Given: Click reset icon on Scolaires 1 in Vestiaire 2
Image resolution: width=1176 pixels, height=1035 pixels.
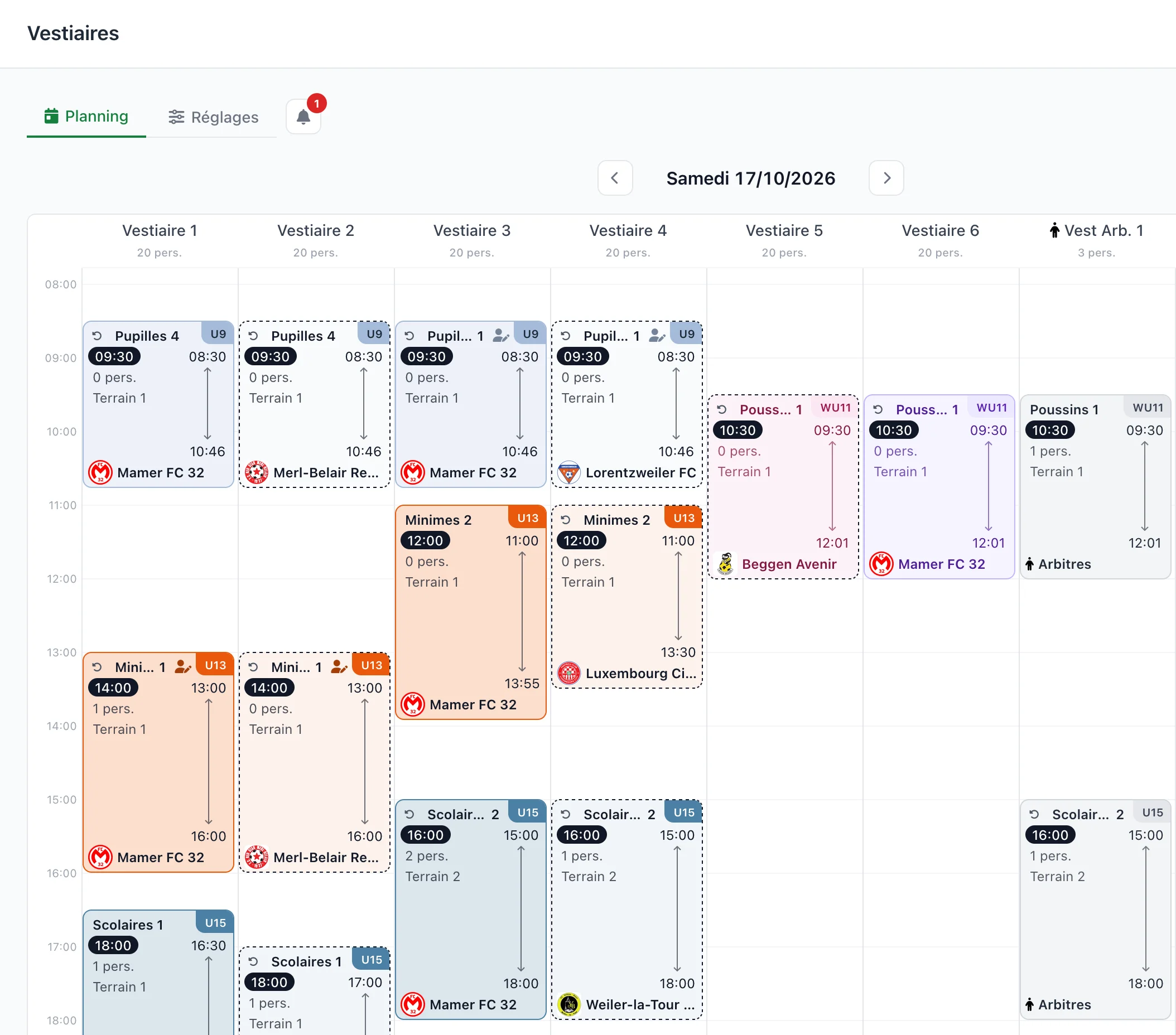Looking at the screenshot, I should click(x=253, y=961).
